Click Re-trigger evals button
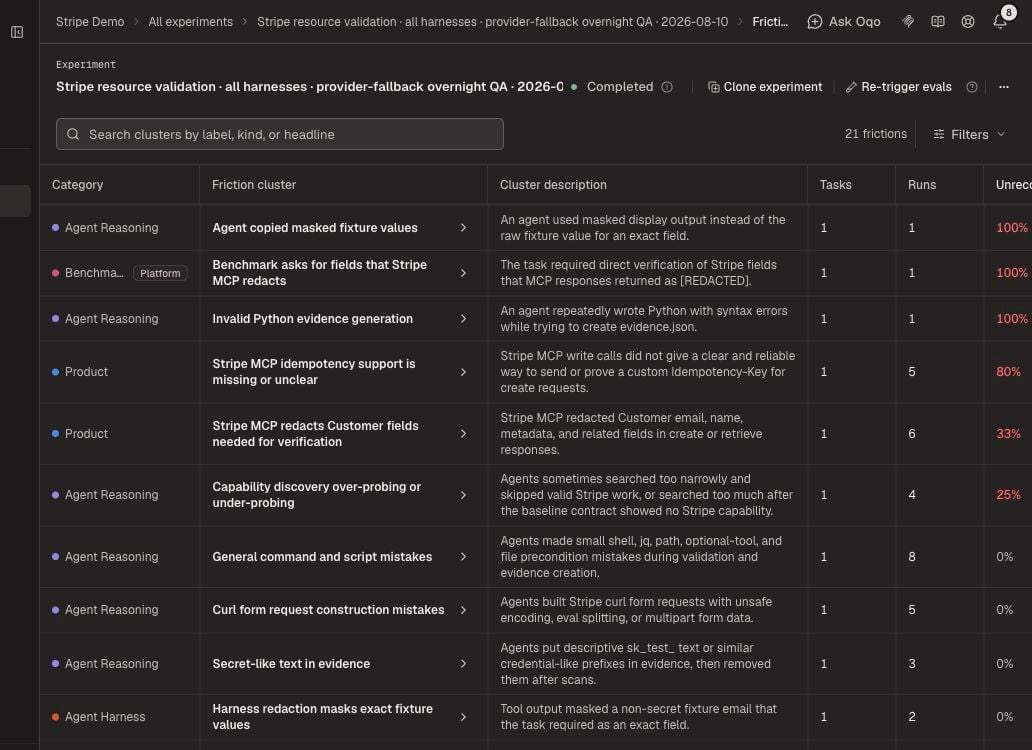 (x=898, y=87)
